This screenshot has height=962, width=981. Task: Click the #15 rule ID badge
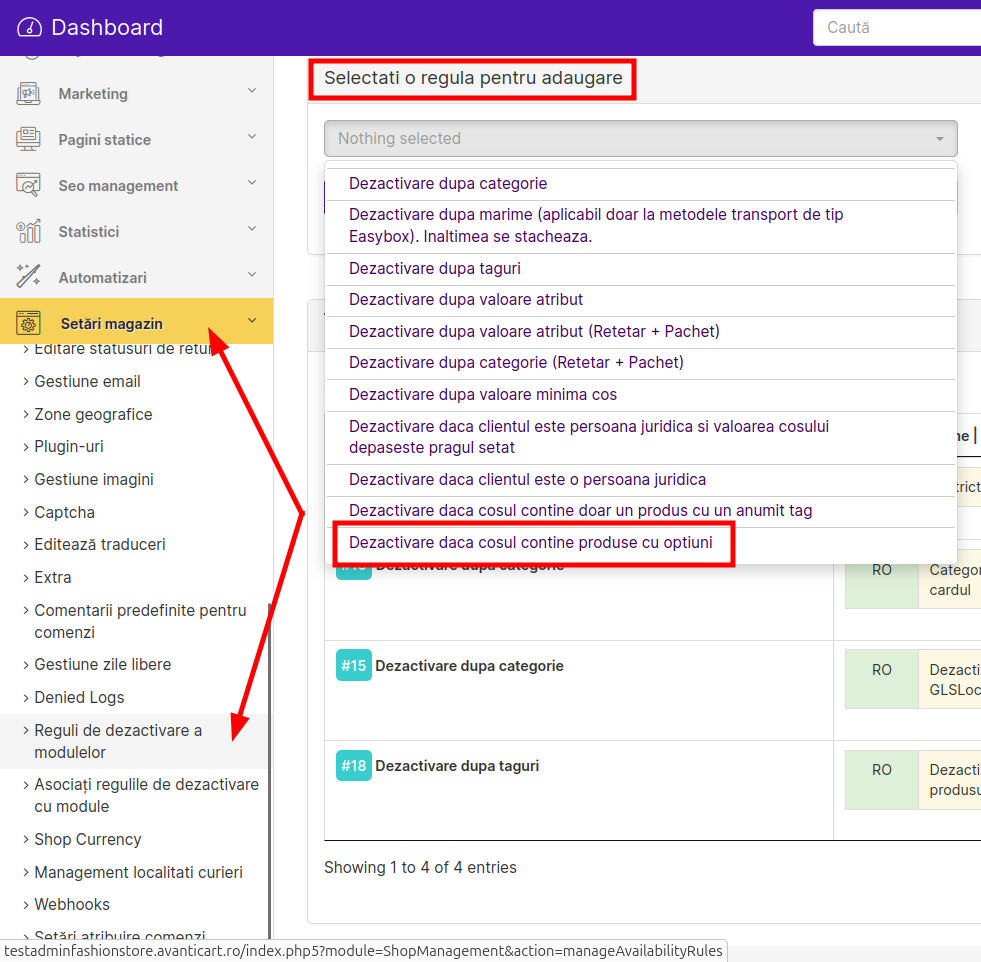pyautogui.click(x=353, y=666)
